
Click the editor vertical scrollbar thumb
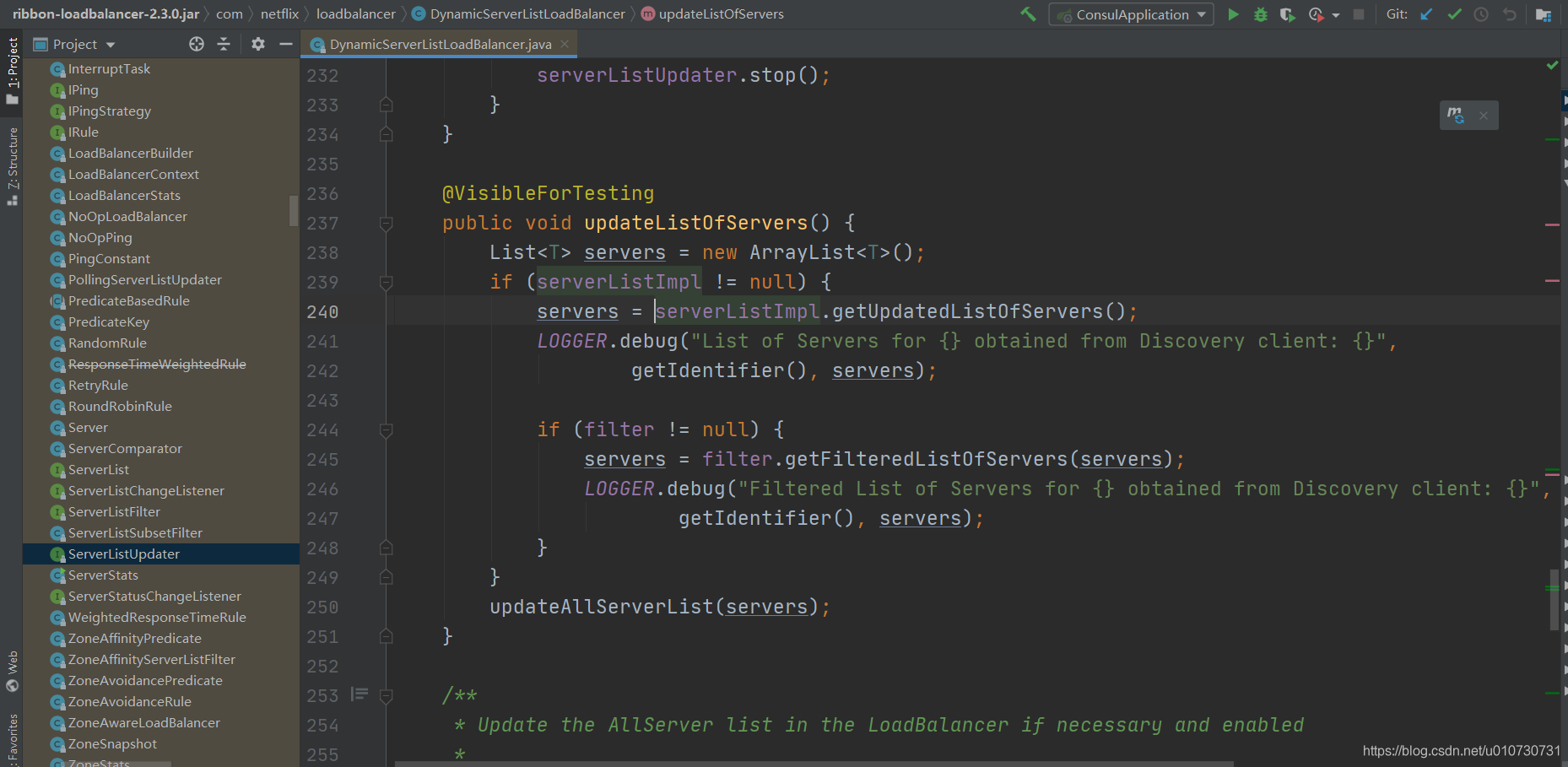pos(1554,600)
